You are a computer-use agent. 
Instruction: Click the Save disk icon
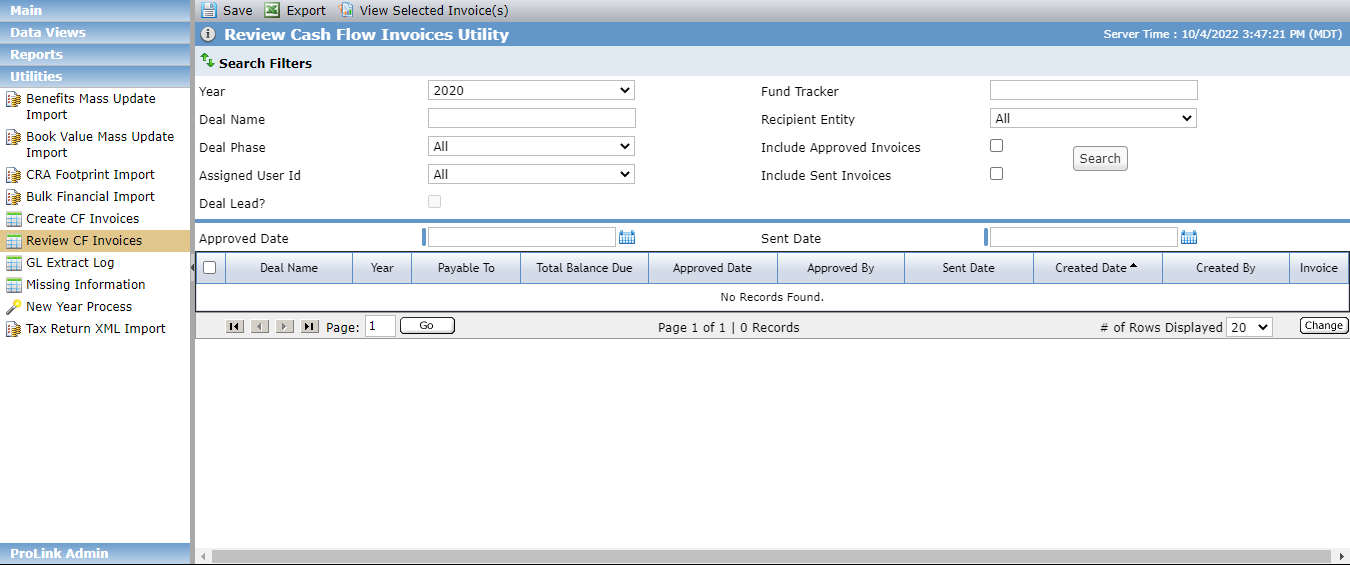(208, 10)
